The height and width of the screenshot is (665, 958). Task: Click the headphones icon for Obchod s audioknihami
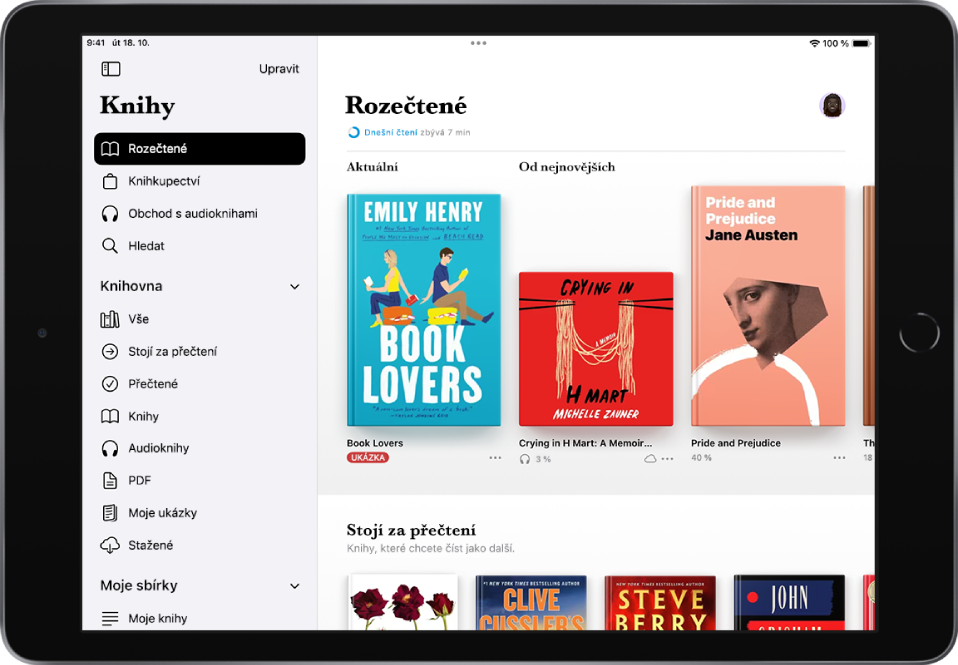point(110,214)
